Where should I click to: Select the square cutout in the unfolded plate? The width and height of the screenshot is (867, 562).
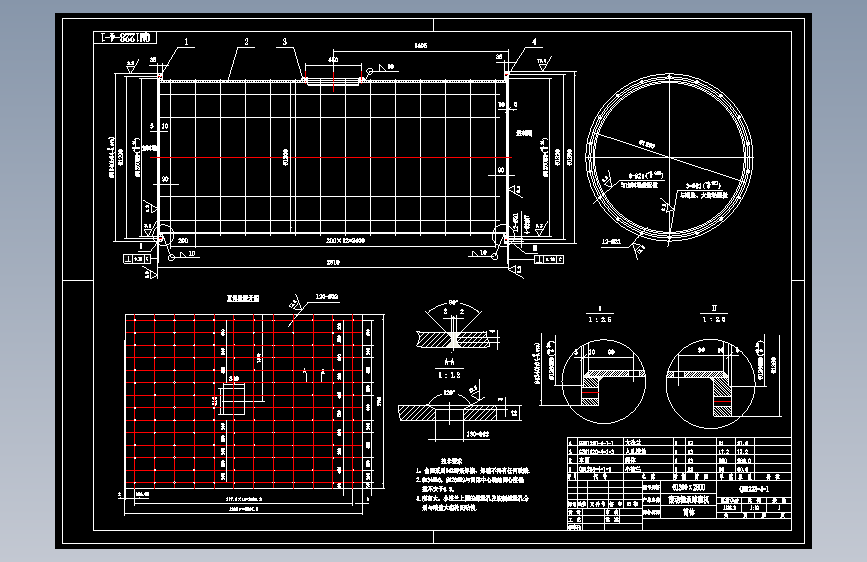pyautogui.click(x=232, y=400)
